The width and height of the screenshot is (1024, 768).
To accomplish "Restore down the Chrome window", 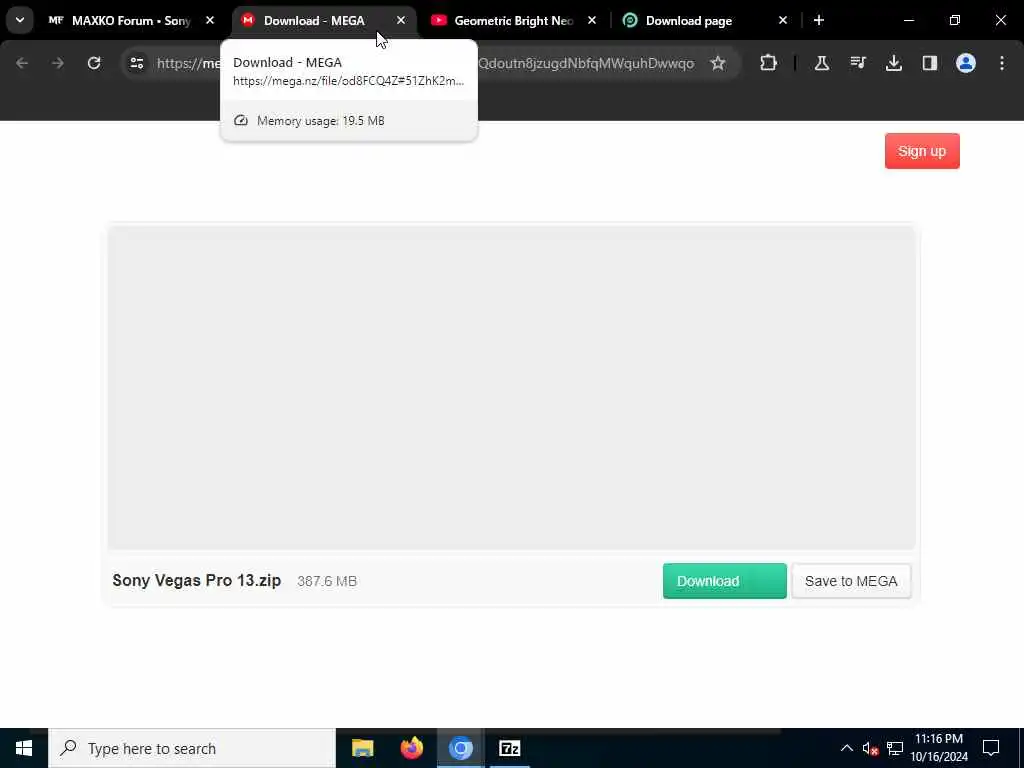I will point(955,21).
